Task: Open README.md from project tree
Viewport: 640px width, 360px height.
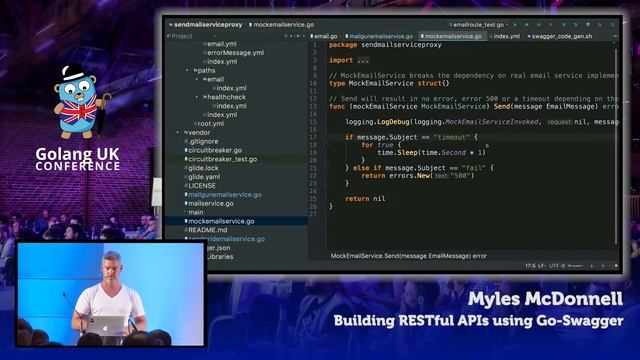Action: coord(206,230)
